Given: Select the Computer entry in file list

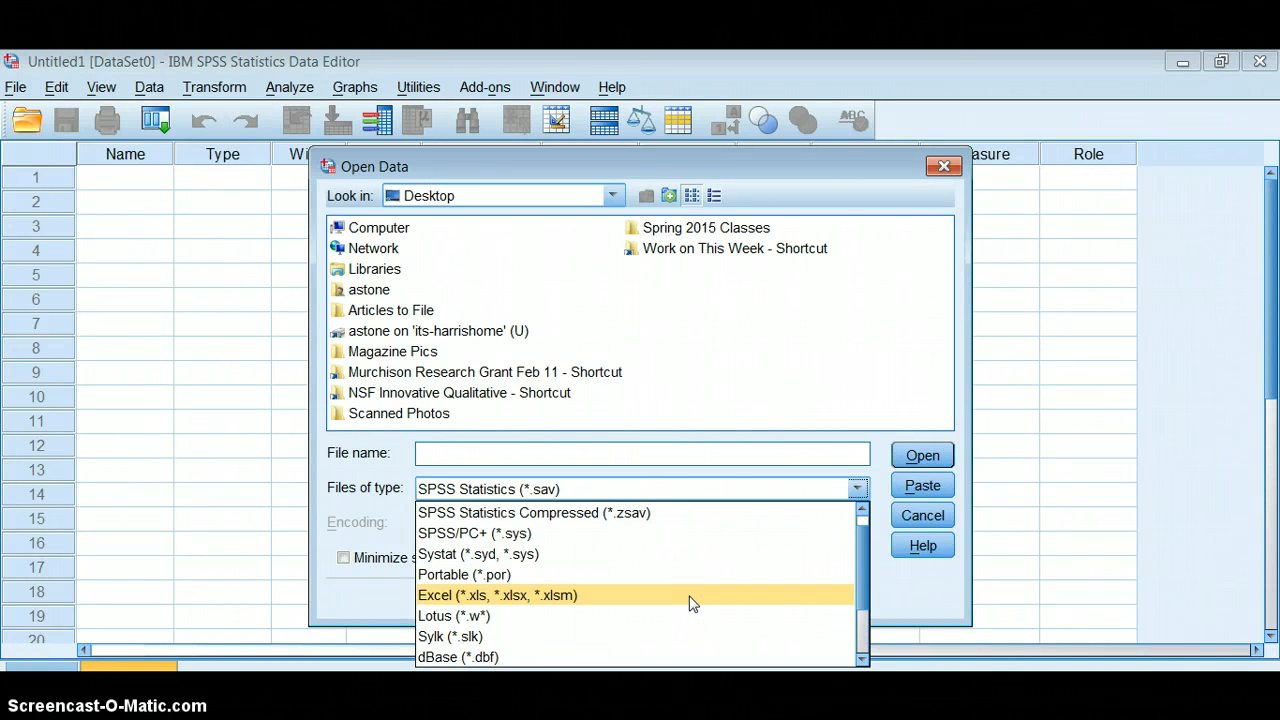Looking at the screenshot, I should pos(370,228).
